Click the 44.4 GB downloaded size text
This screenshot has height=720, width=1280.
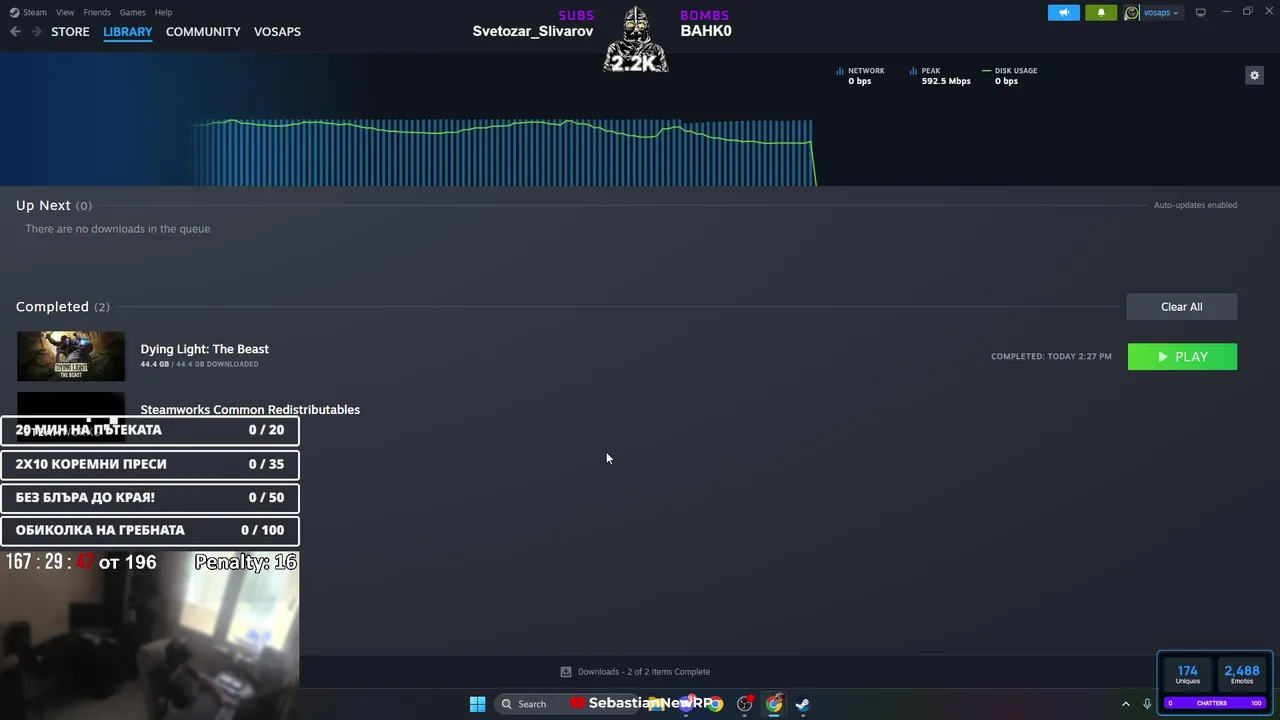(x=199, y=364)
